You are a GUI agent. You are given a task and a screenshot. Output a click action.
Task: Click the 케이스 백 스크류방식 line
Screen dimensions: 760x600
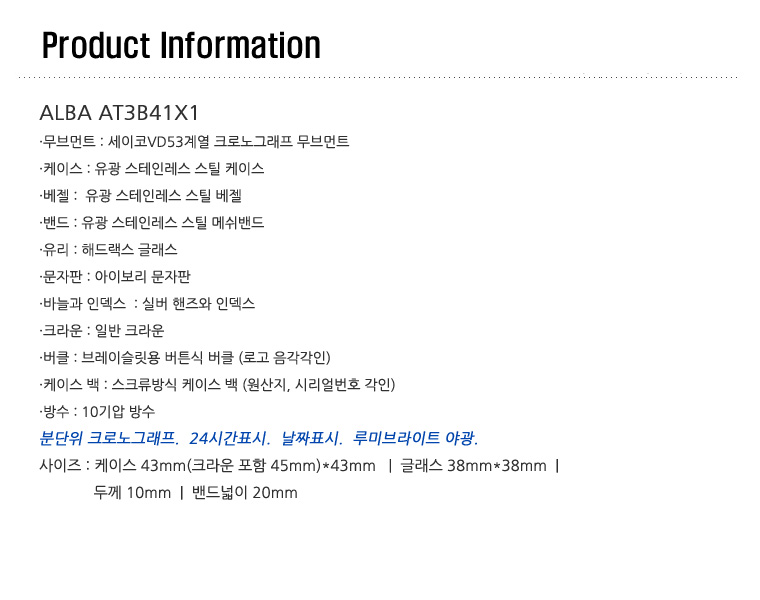(x=218, y=385)
